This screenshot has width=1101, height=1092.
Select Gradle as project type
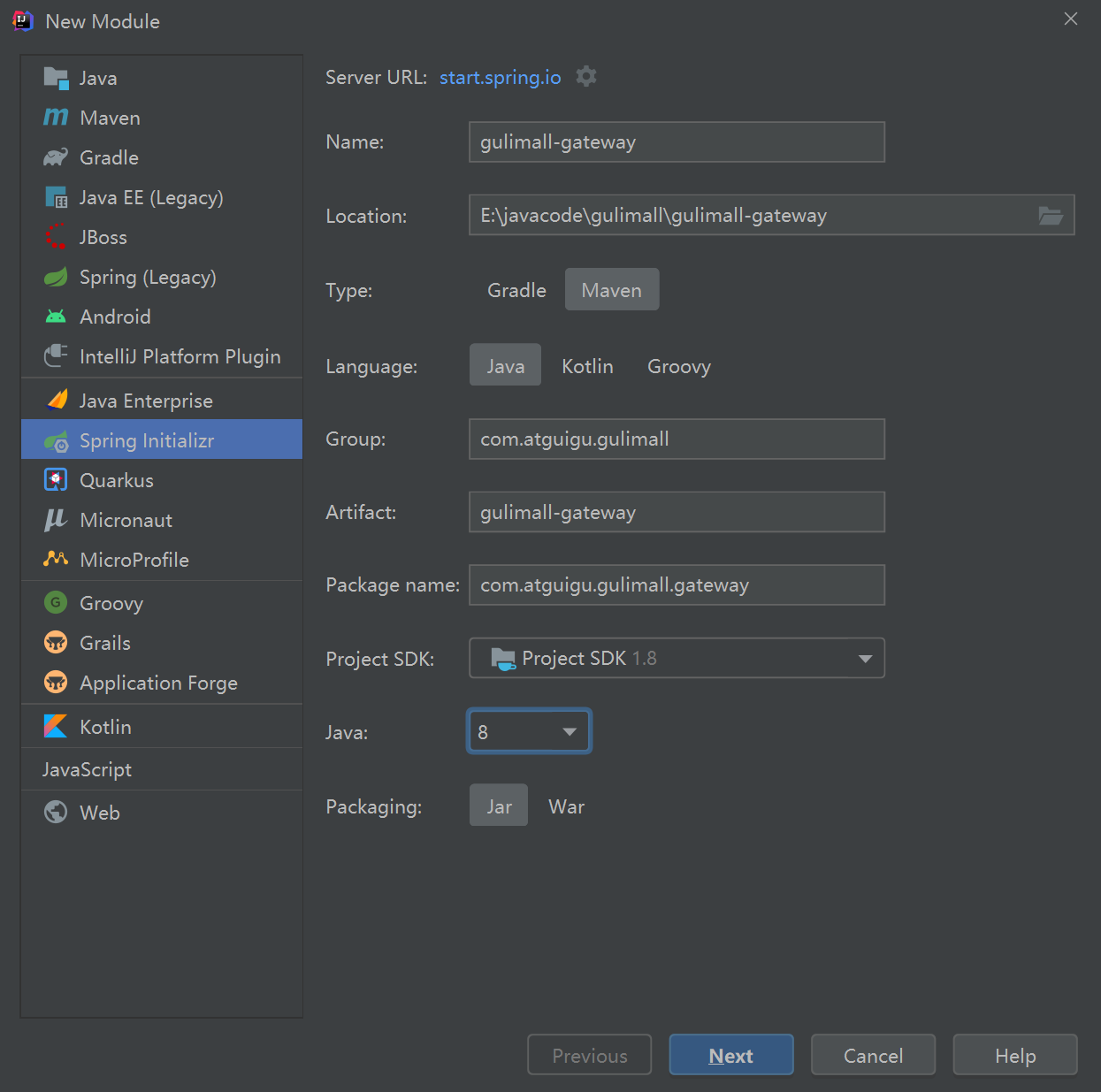[x=516, y=290]
